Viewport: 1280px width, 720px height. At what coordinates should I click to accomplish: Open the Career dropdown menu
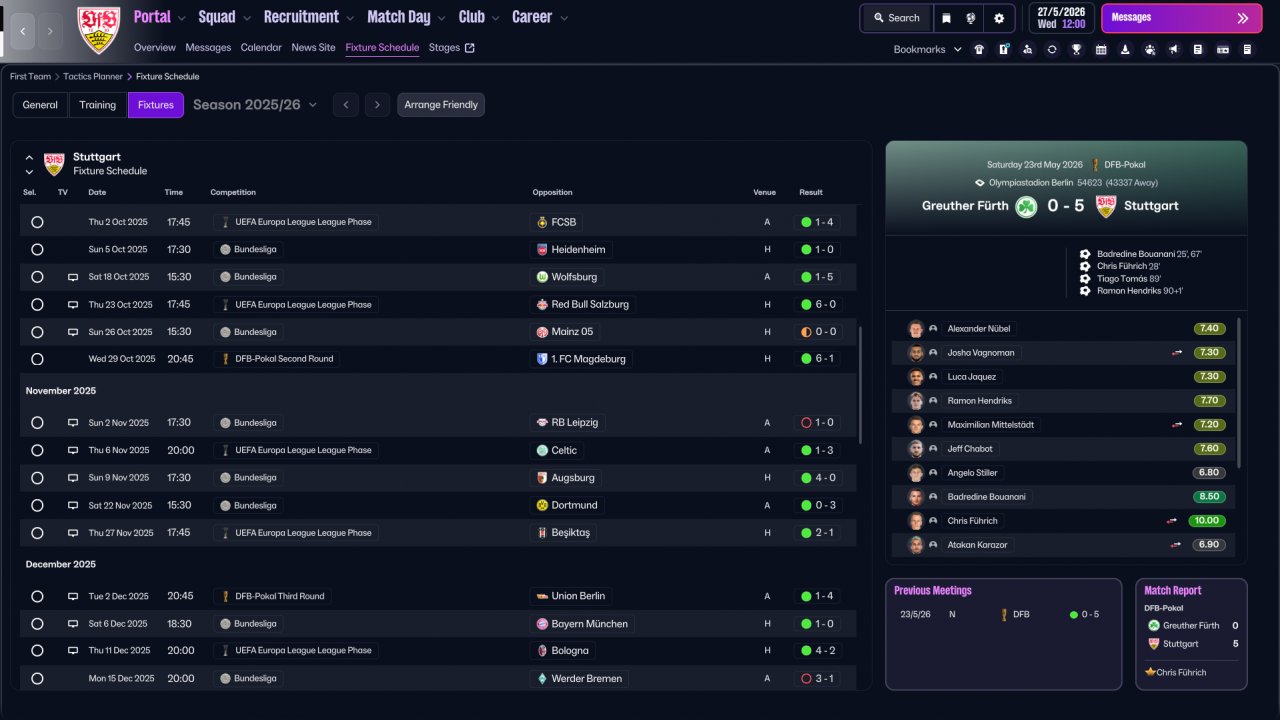540,17
